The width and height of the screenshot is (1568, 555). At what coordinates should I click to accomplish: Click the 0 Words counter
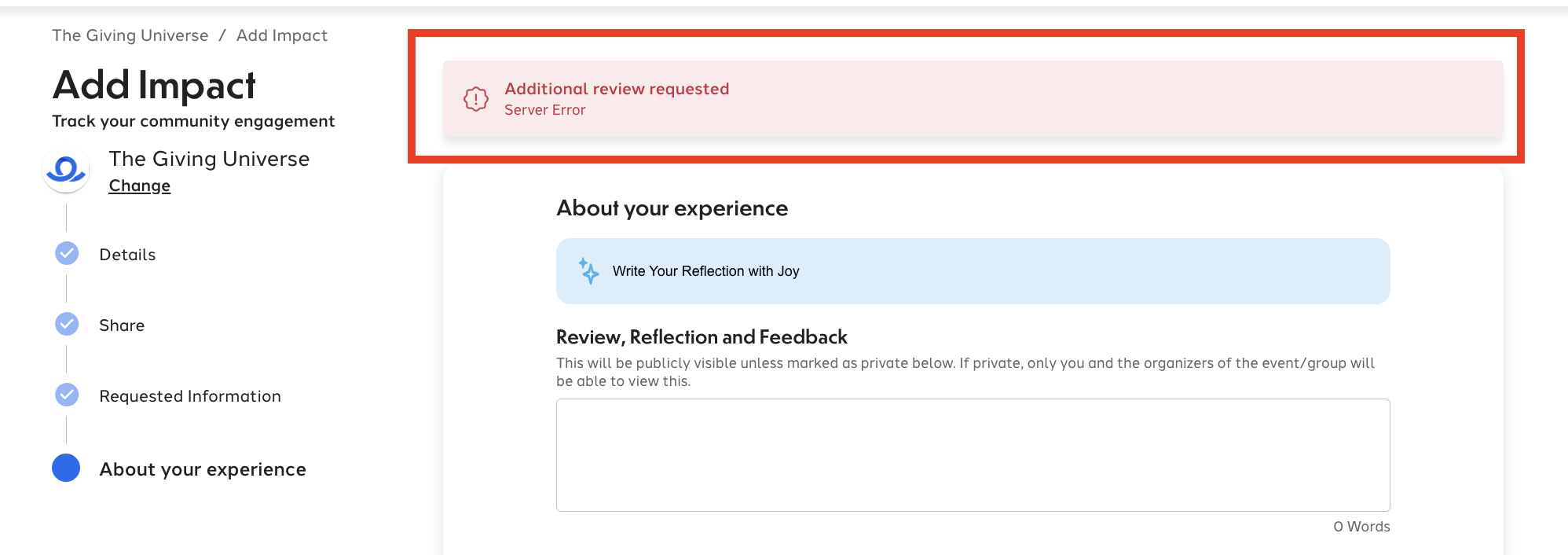tap(1361, 527)
